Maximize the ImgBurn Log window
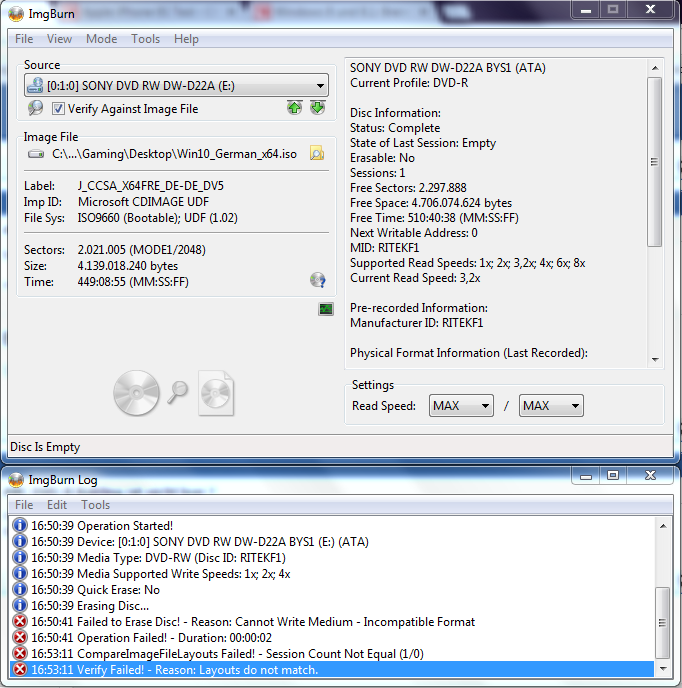The width and height of the screenshot is (682, 688). pyautogui.click(x=613, y=476)
